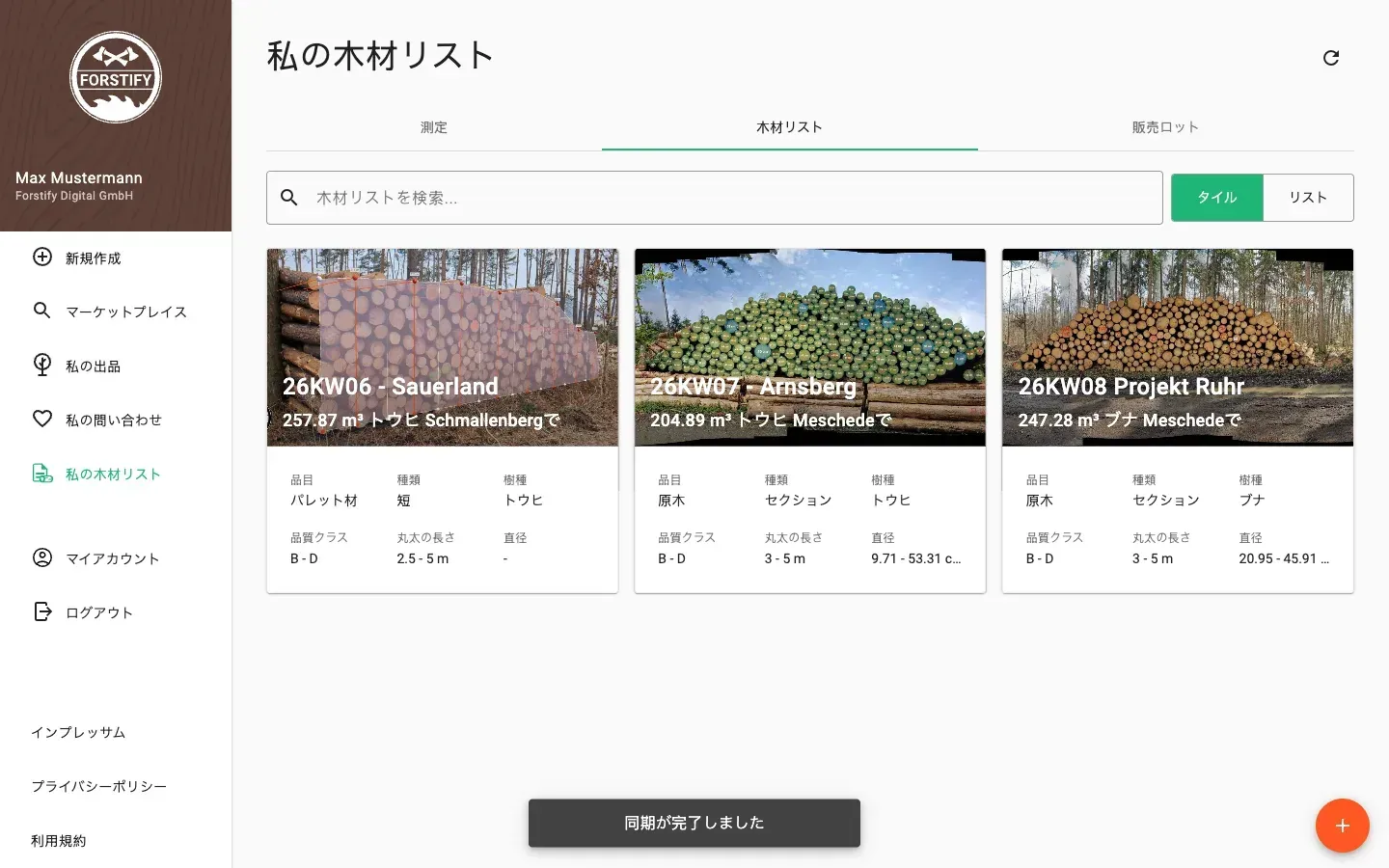Click Forstify Digital GmbH company text

pyautogui.click(x=74, y=196)
